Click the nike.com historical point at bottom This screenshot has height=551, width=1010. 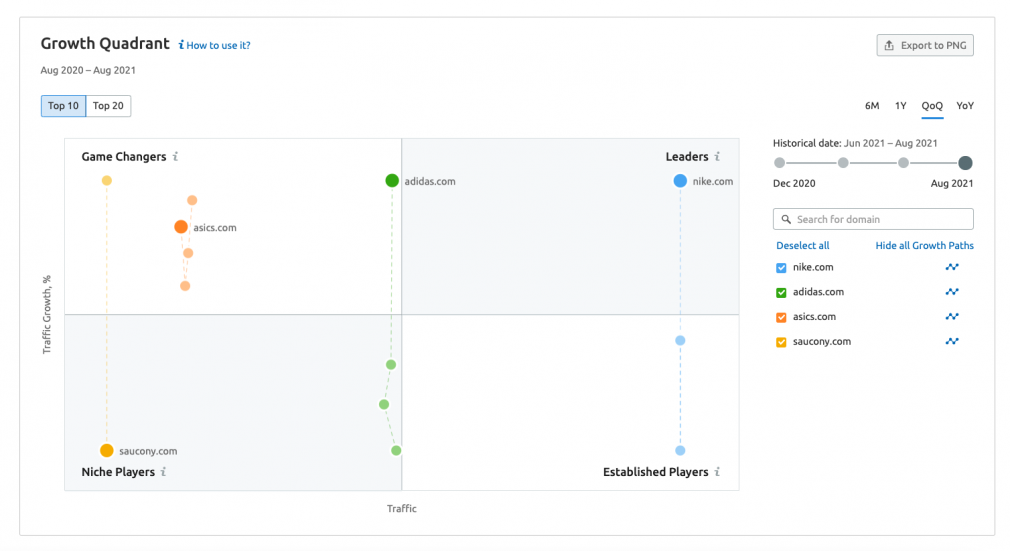click(x=680, y=450)
